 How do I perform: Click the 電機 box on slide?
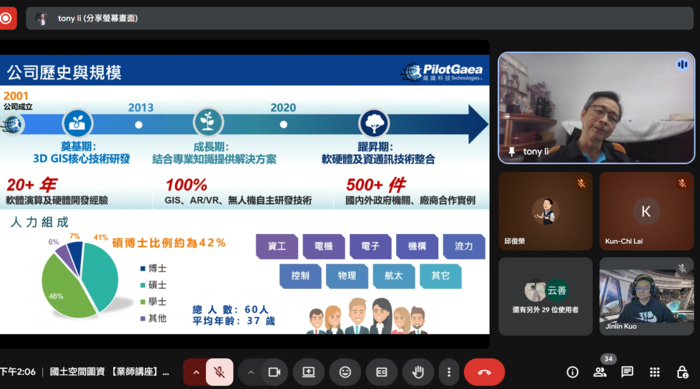(x=324, y=247)
